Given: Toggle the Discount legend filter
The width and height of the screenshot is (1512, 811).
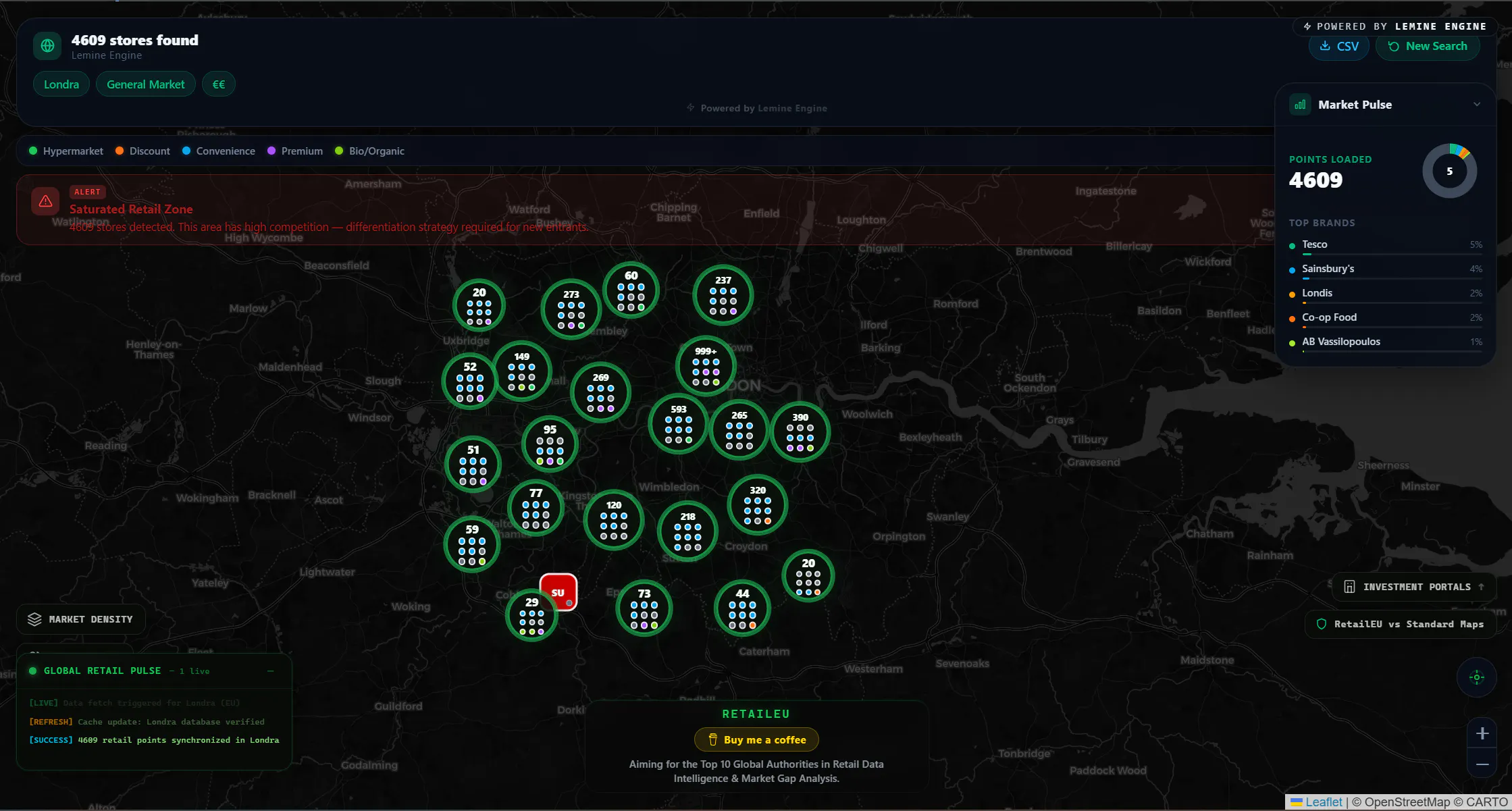Looking at the screenshot, I should pyautogui.click(x=142, y=151).
